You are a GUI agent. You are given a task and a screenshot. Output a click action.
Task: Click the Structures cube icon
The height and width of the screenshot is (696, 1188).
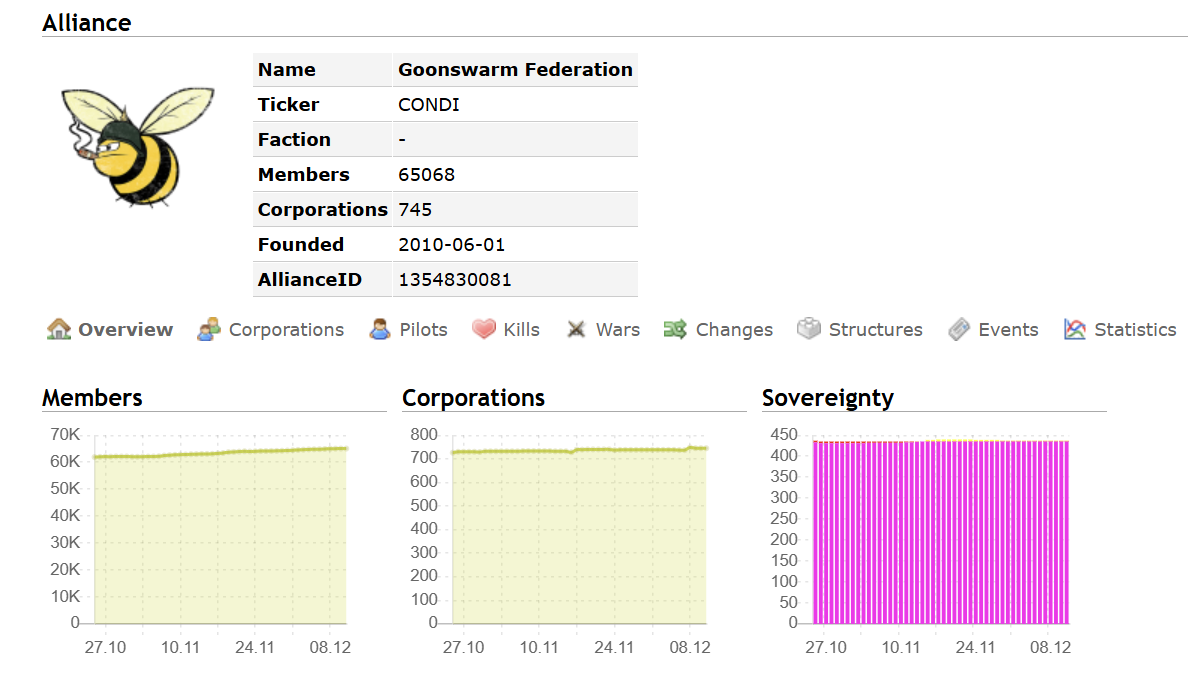(809, 329)
